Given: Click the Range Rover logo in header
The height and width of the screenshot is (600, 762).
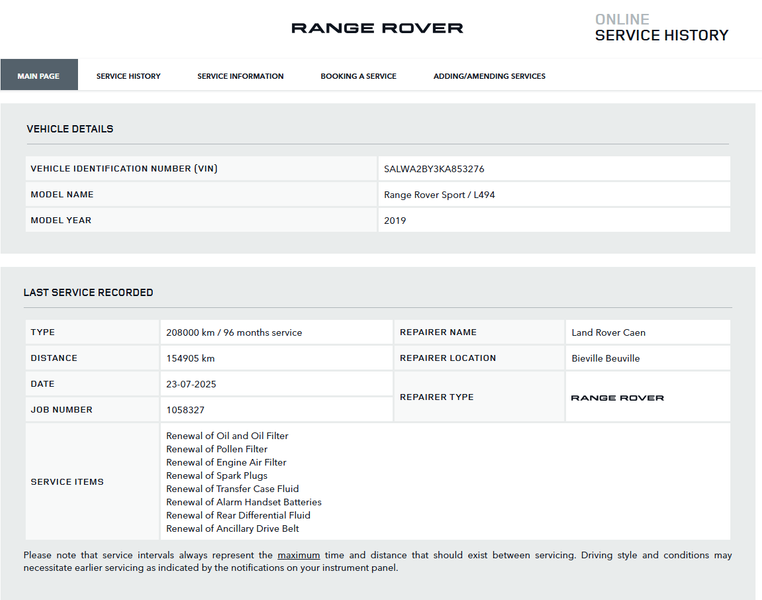Looking at the screenshot, I should click(377, 28).
